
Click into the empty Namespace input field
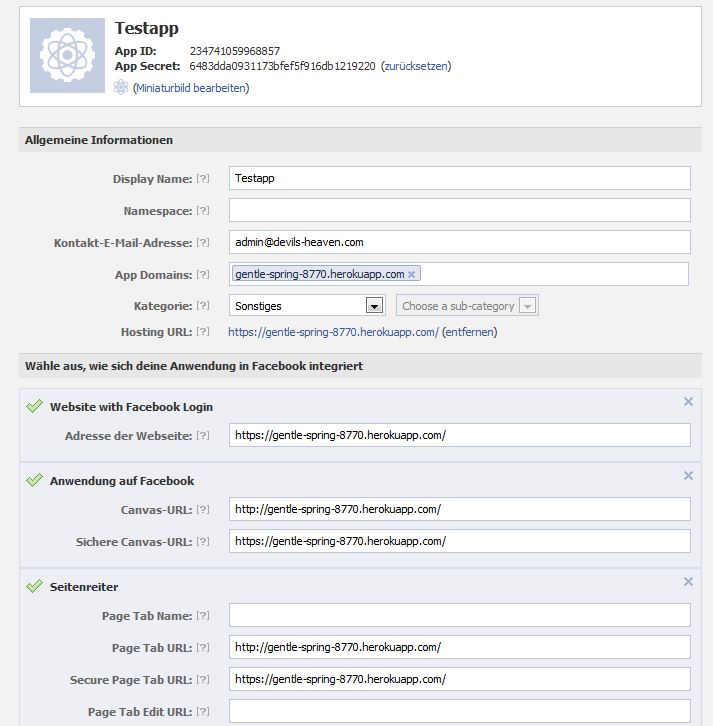point(460,210)
